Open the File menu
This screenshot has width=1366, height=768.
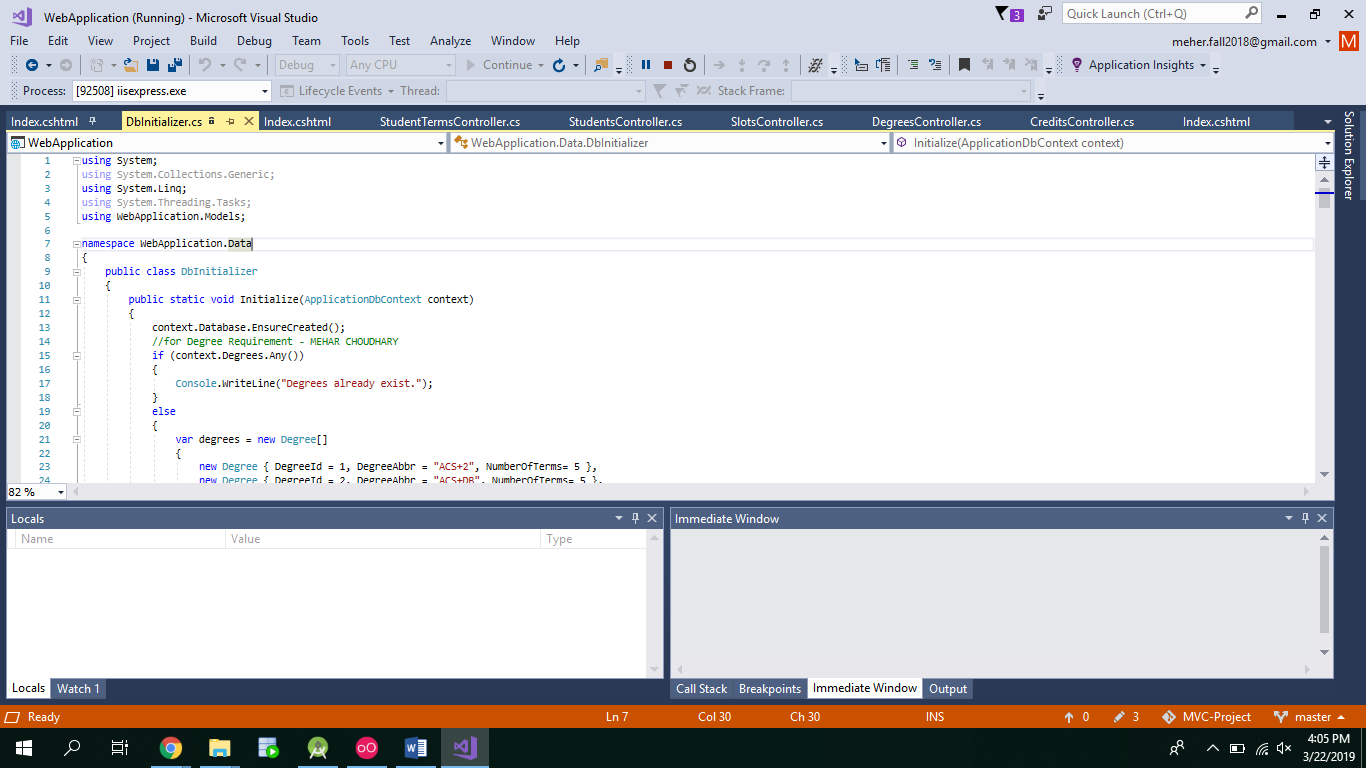[x=19, y=41]
